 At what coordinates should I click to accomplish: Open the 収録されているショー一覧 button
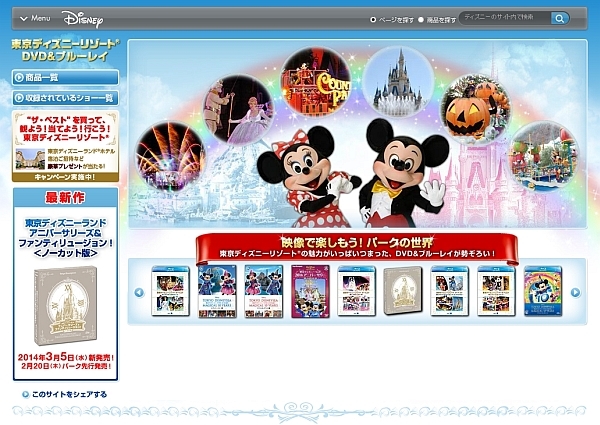coord(65,98)
